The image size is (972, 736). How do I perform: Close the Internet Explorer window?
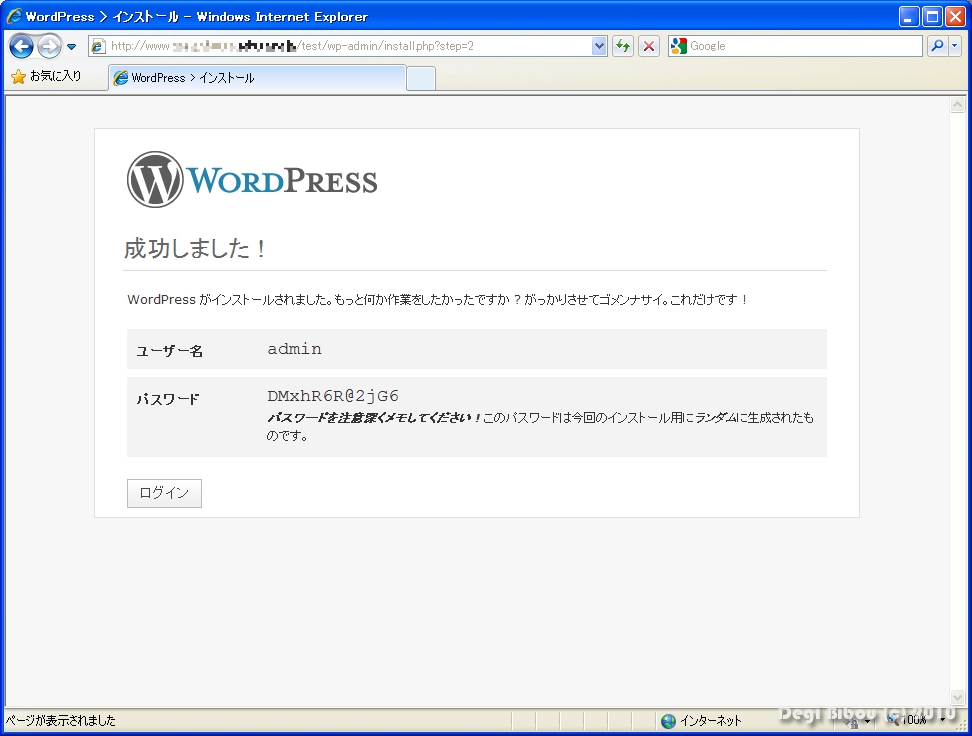(955, 16)
